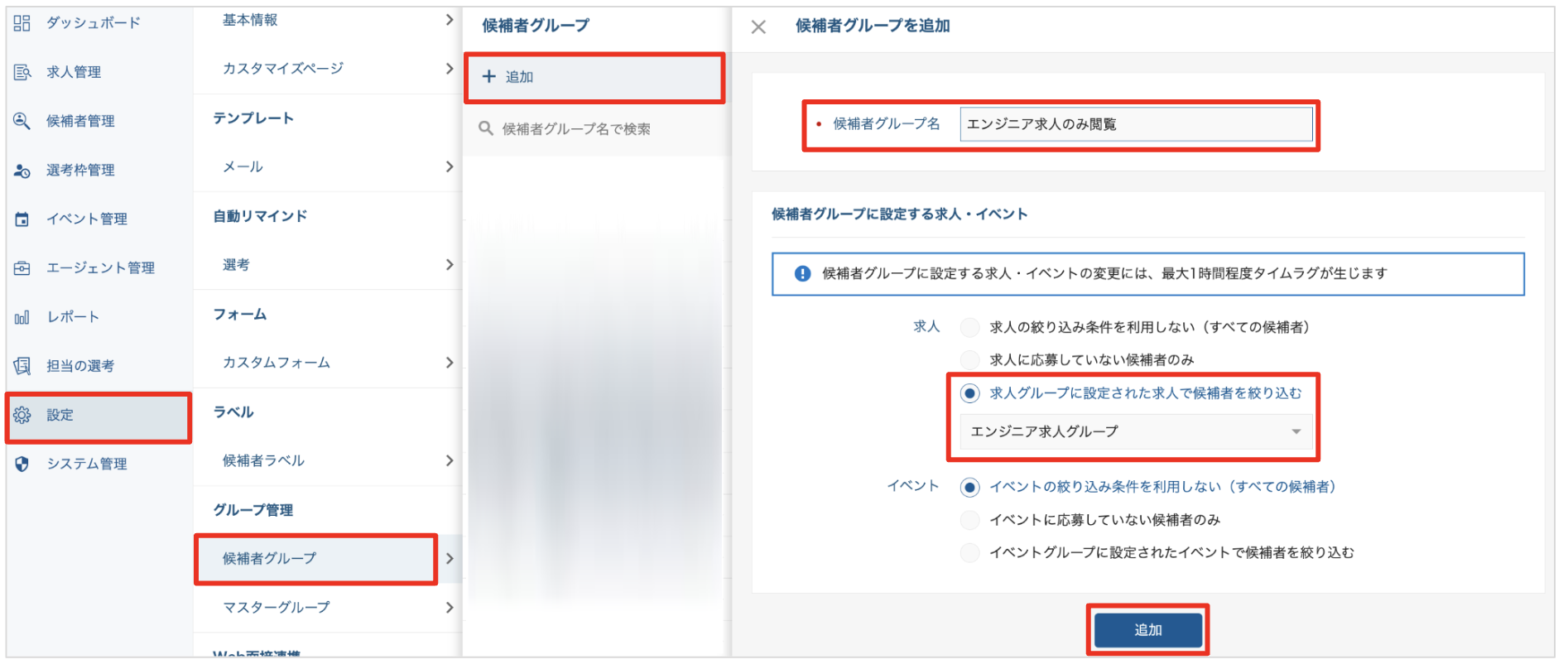Click + 追加 to add a candidate group

point(594,77)
